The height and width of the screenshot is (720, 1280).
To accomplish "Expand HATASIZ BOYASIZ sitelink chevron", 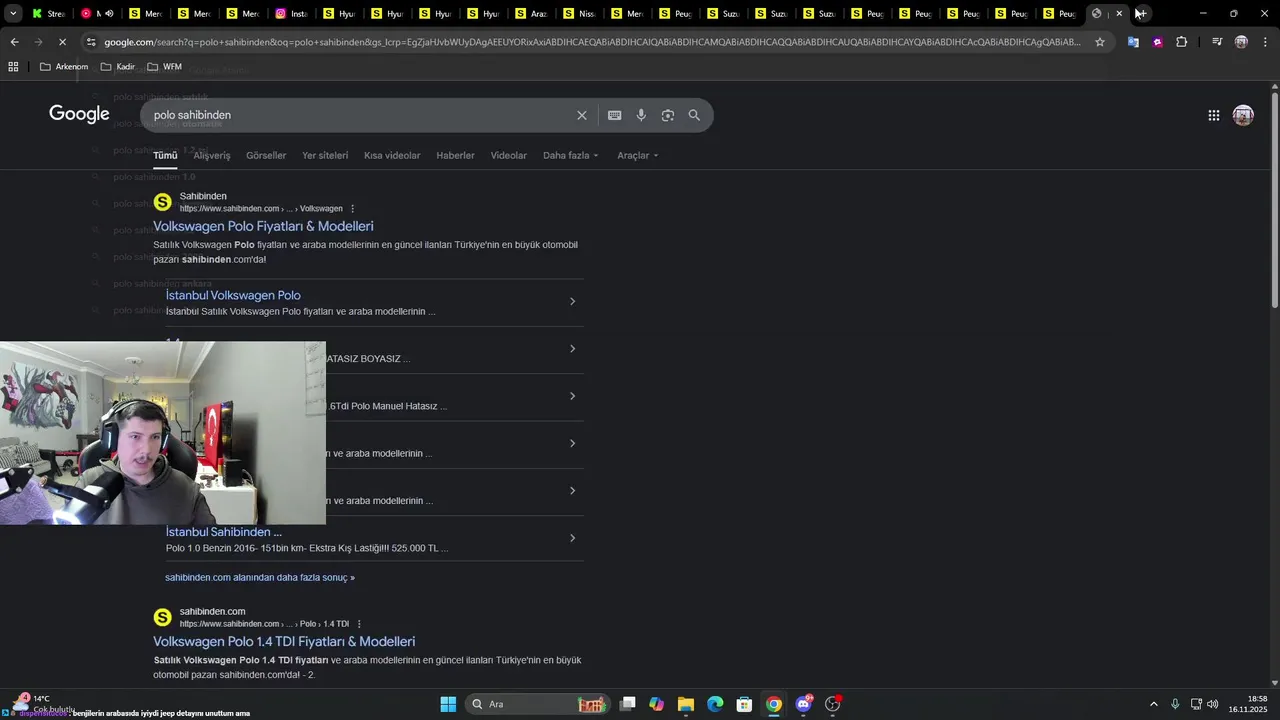I will (x=572, y=349).
